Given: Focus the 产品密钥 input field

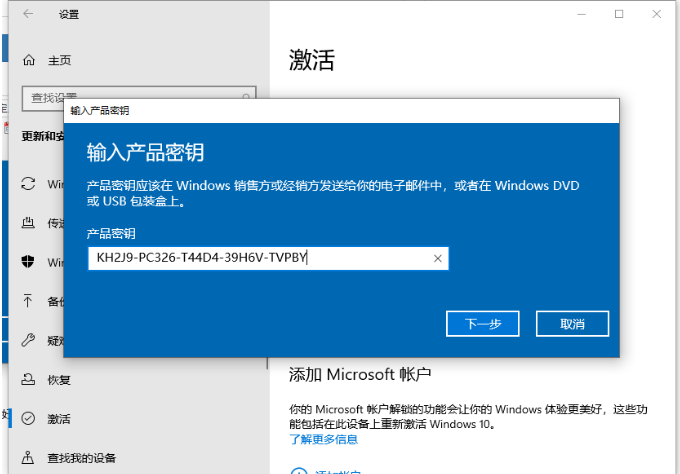Looking at the screenshot, I should (x=258, y=258).
